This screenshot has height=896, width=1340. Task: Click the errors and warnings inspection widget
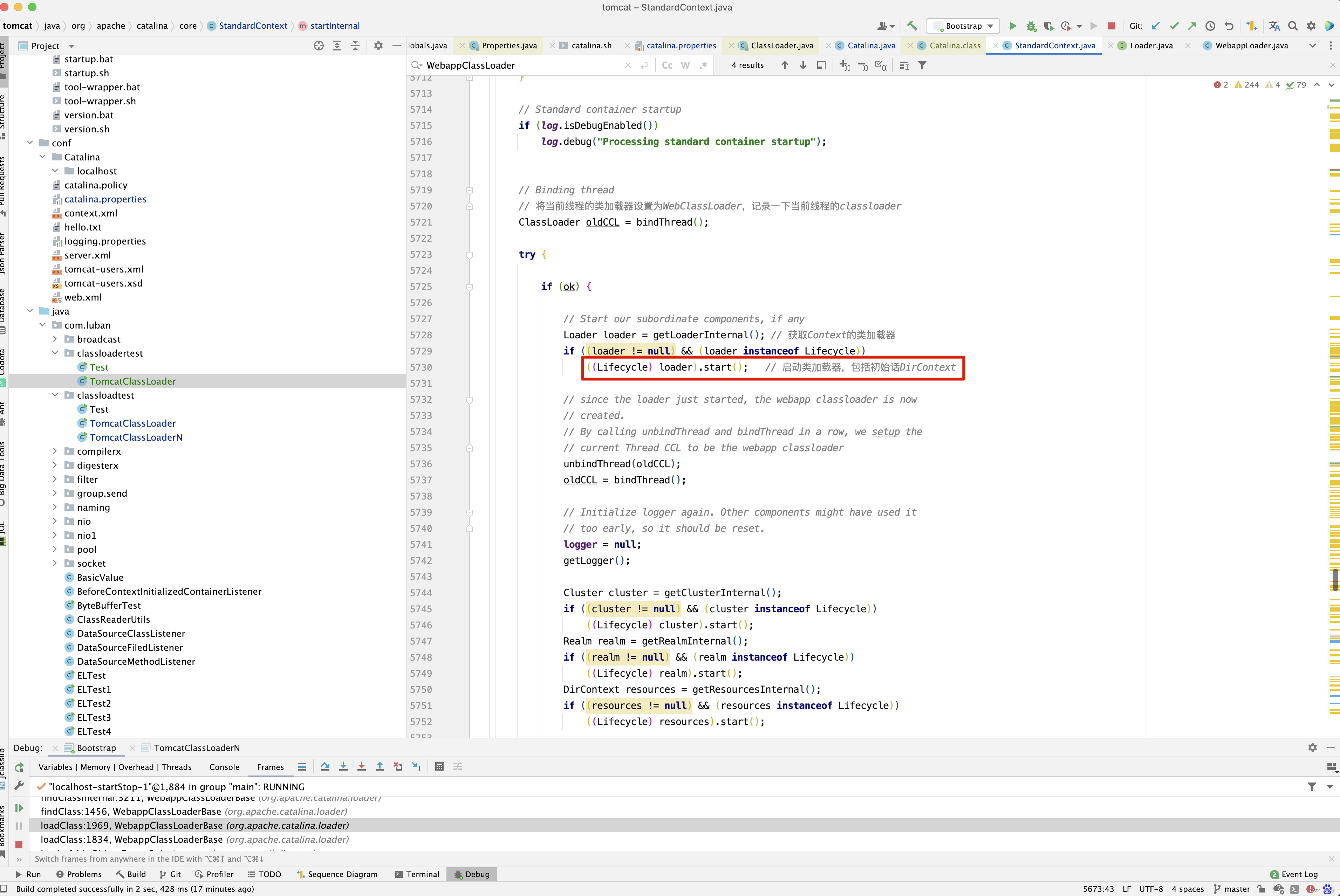pyautogui.click(x=1259, y=84)
